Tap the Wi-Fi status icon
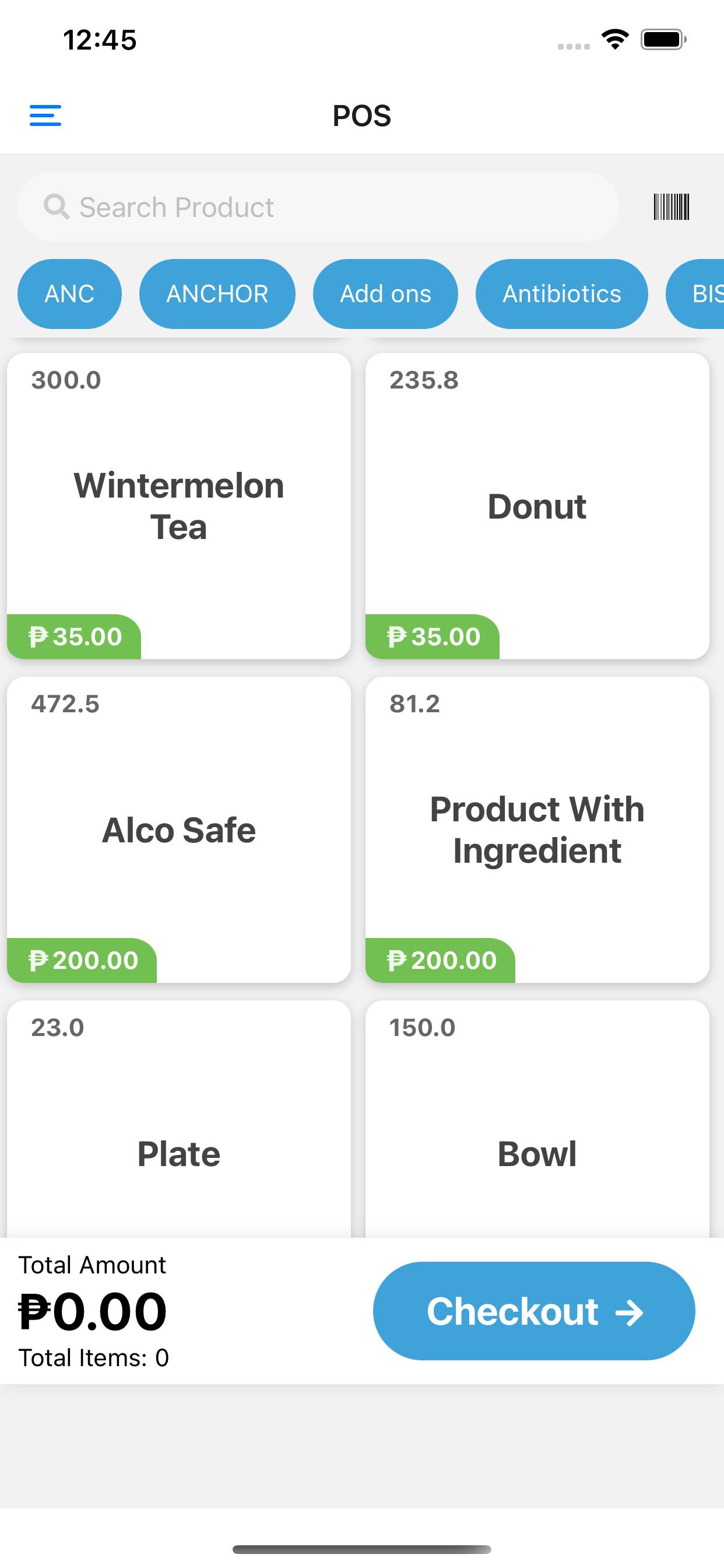 click(615, 40)
